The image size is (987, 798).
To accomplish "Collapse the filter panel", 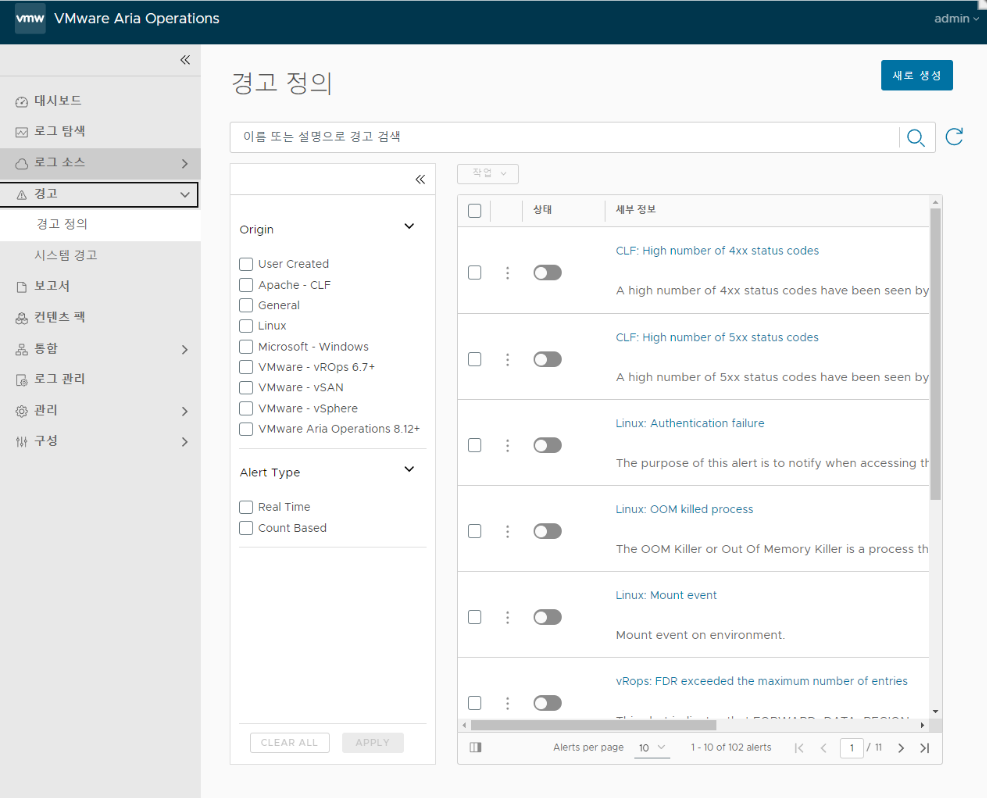I will [x=420, y=179].
